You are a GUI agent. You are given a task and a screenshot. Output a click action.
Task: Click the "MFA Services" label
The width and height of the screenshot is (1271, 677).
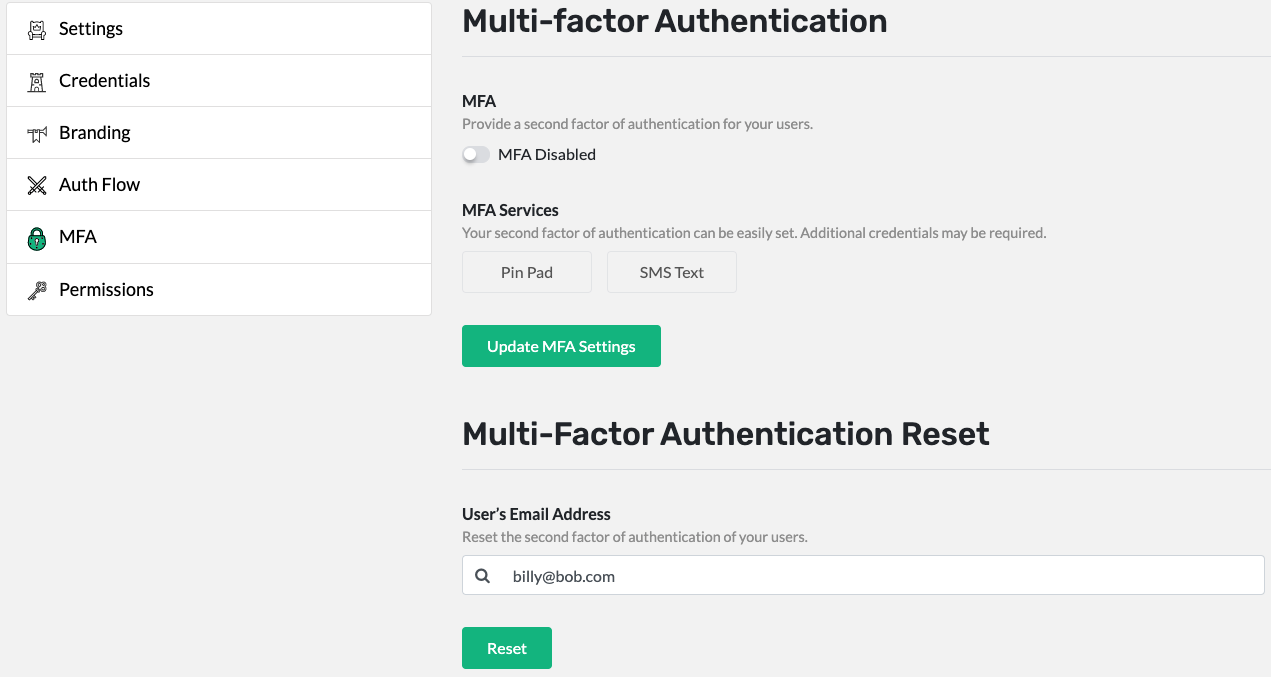pyautogui.click(x=510, y=210)
